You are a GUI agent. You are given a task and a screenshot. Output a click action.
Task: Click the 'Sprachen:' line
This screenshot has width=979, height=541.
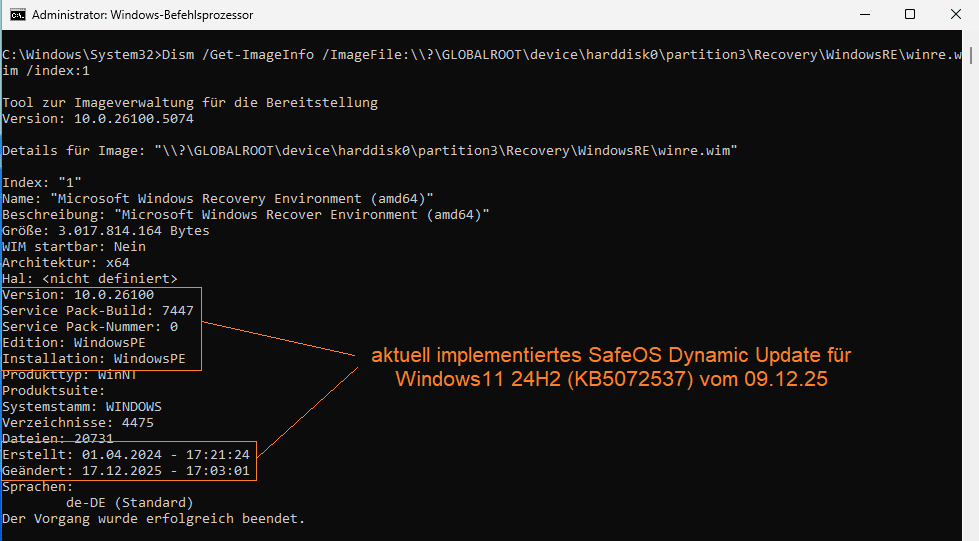pos(37,487)
